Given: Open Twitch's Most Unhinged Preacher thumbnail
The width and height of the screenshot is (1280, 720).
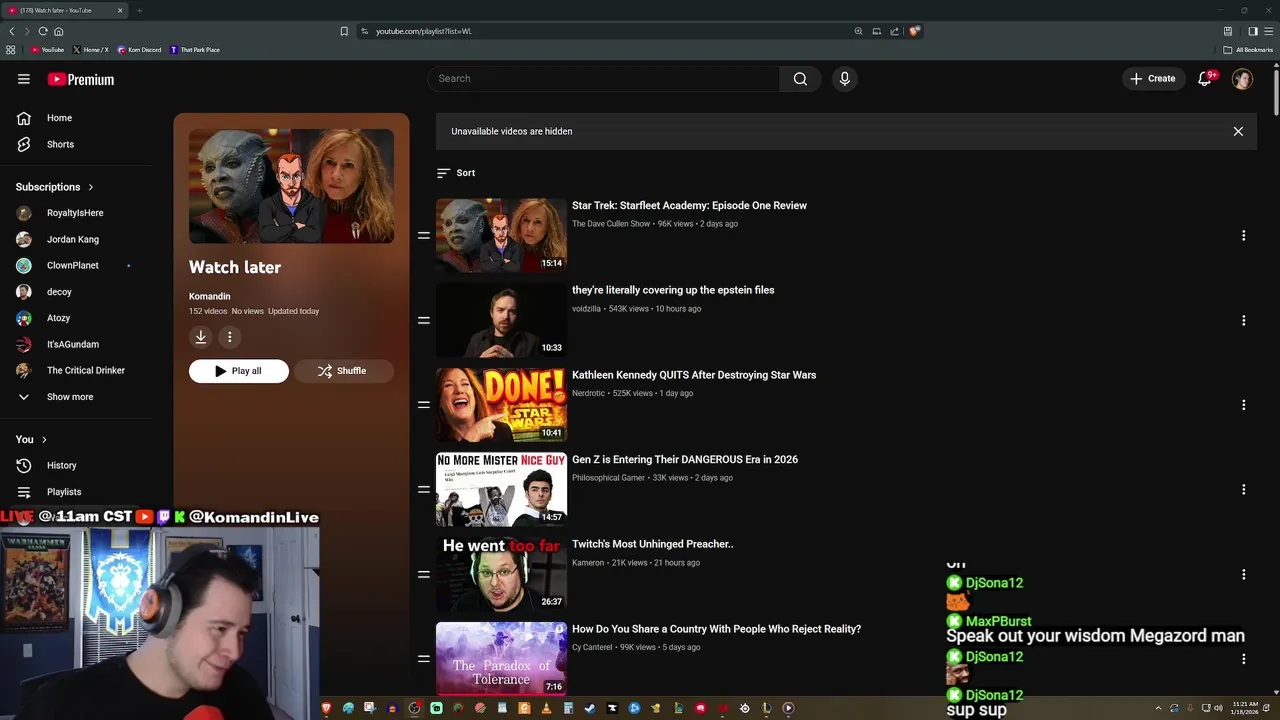Looking at the screenshot, I should 501,574.
